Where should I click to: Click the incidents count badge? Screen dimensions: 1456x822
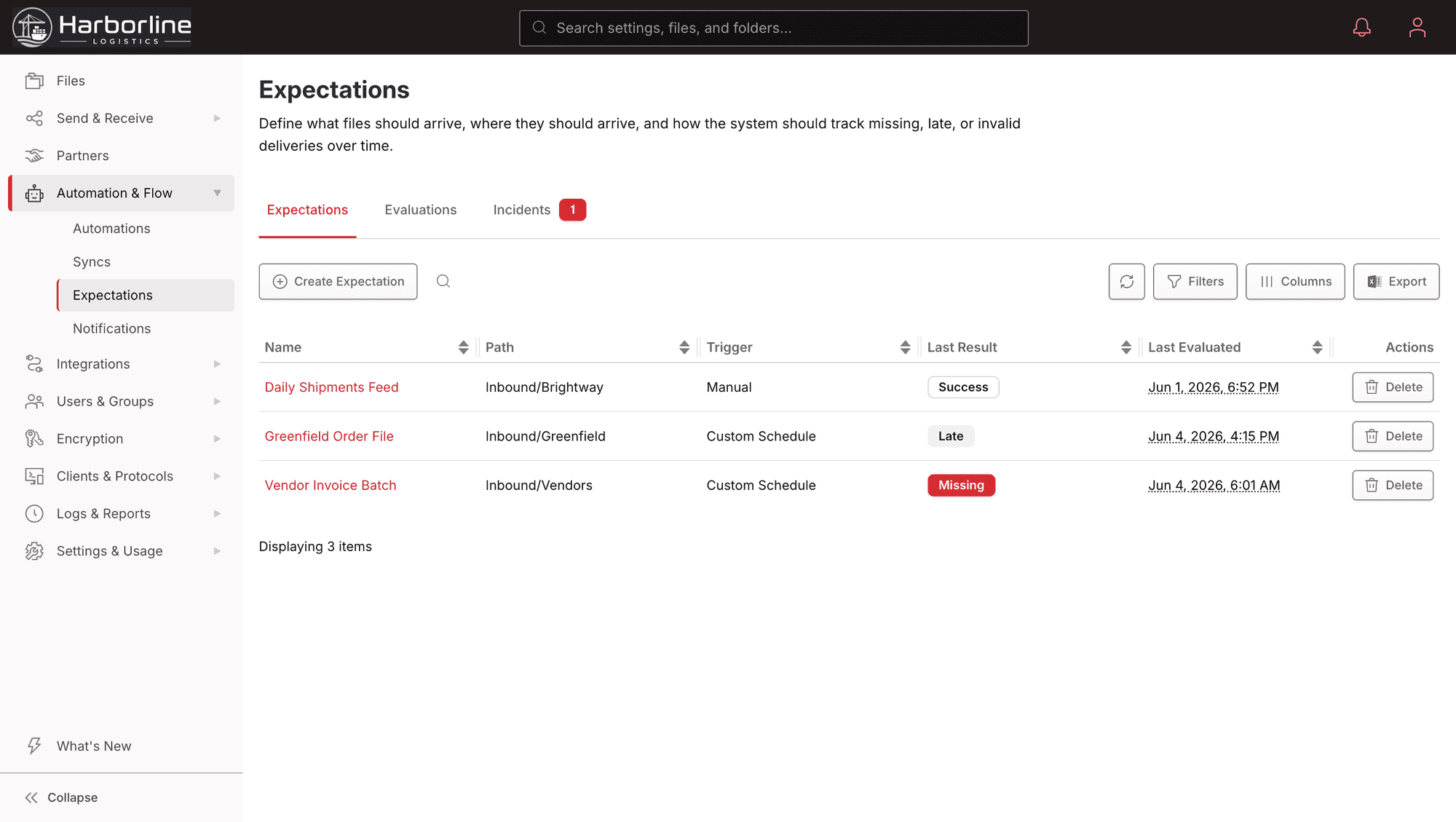click(x=572, y=210)
